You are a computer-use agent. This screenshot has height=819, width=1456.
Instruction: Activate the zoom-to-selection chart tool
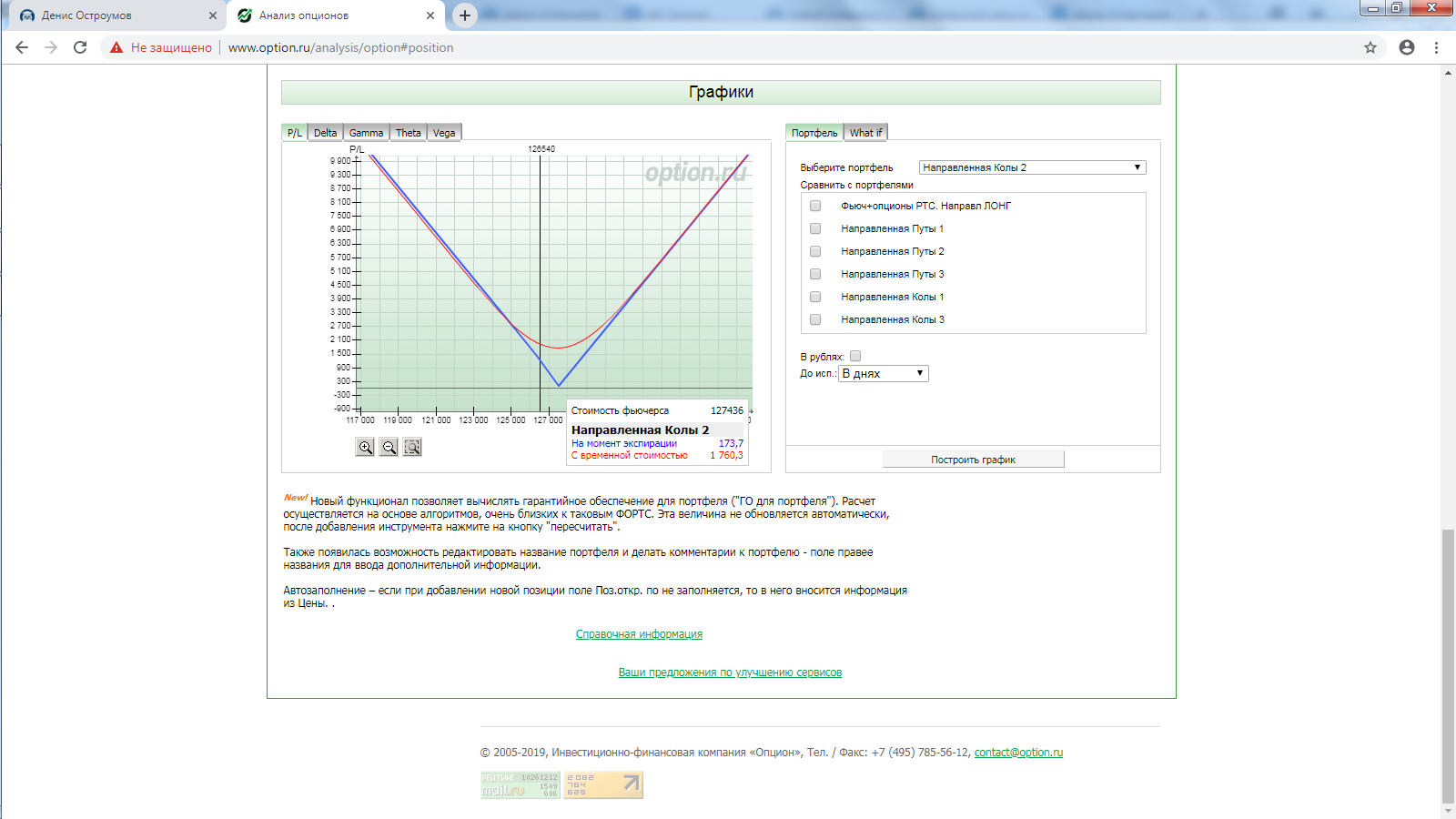412,447
